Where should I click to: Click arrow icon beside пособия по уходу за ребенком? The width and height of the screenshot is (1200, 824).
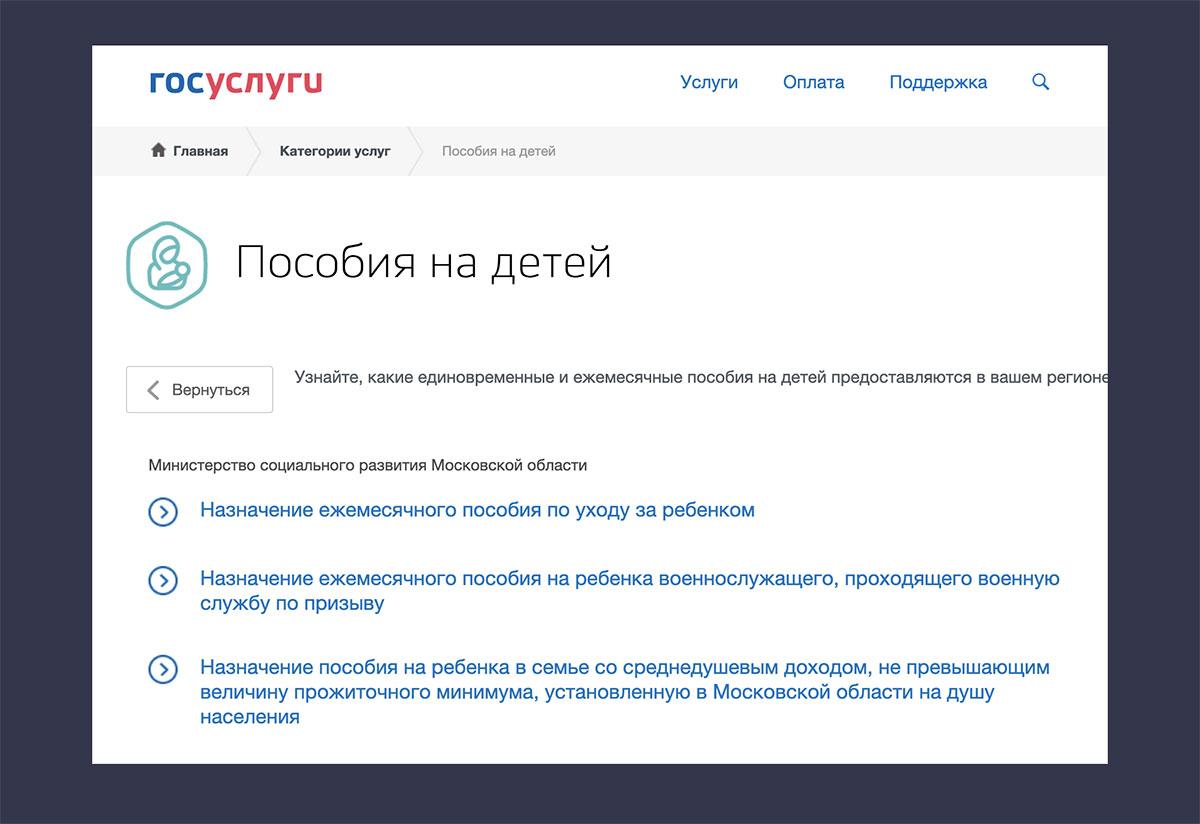pos(163,512)
